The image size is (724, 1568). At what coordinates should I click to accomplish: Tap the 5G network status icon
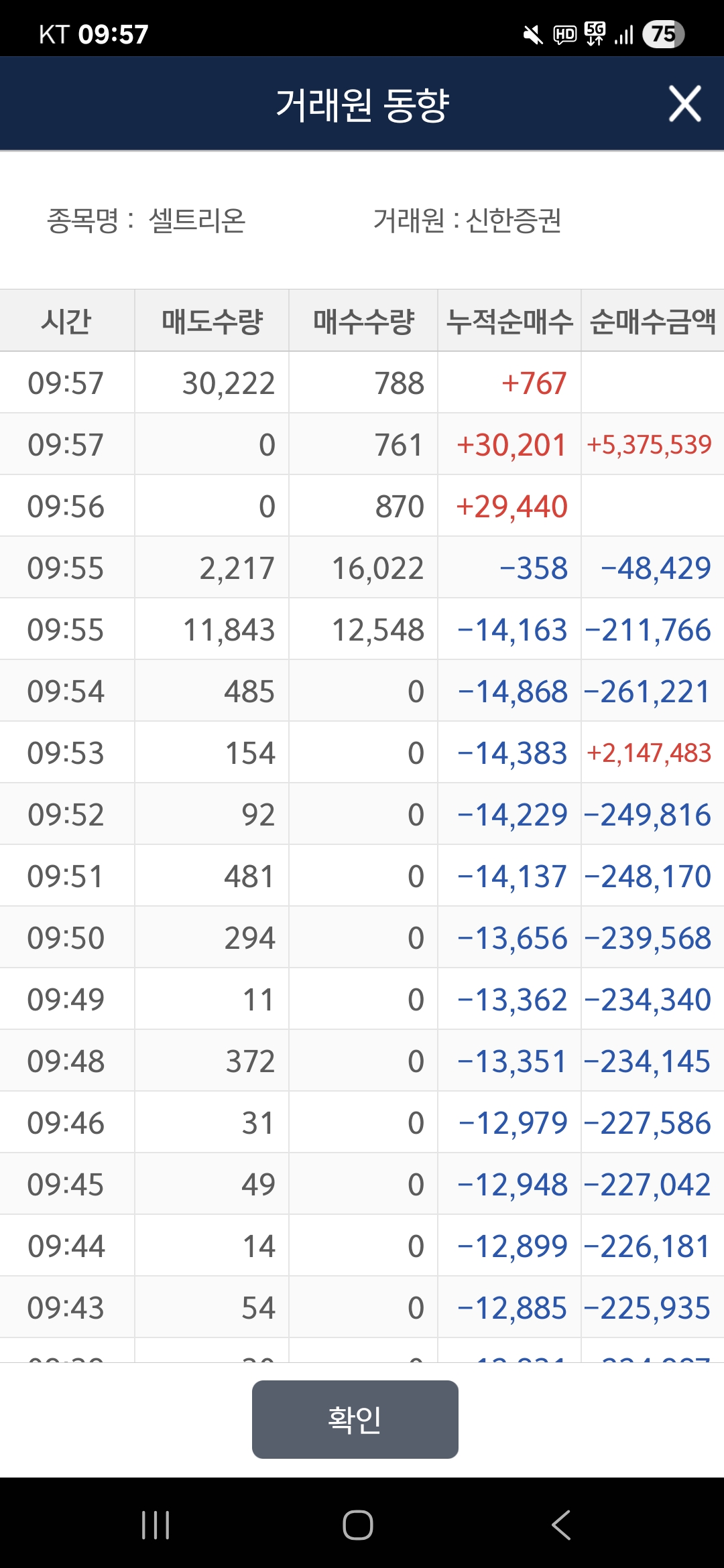point(595,34)
